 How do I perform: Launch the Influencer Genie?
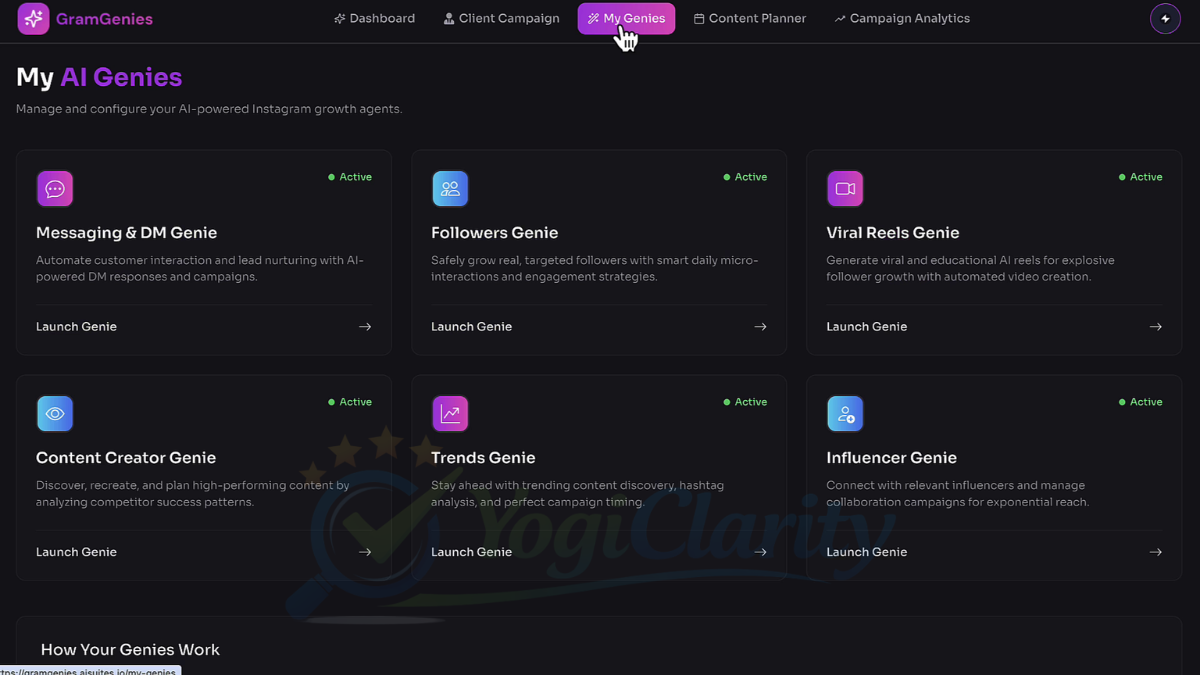click(x=867, y=552)
